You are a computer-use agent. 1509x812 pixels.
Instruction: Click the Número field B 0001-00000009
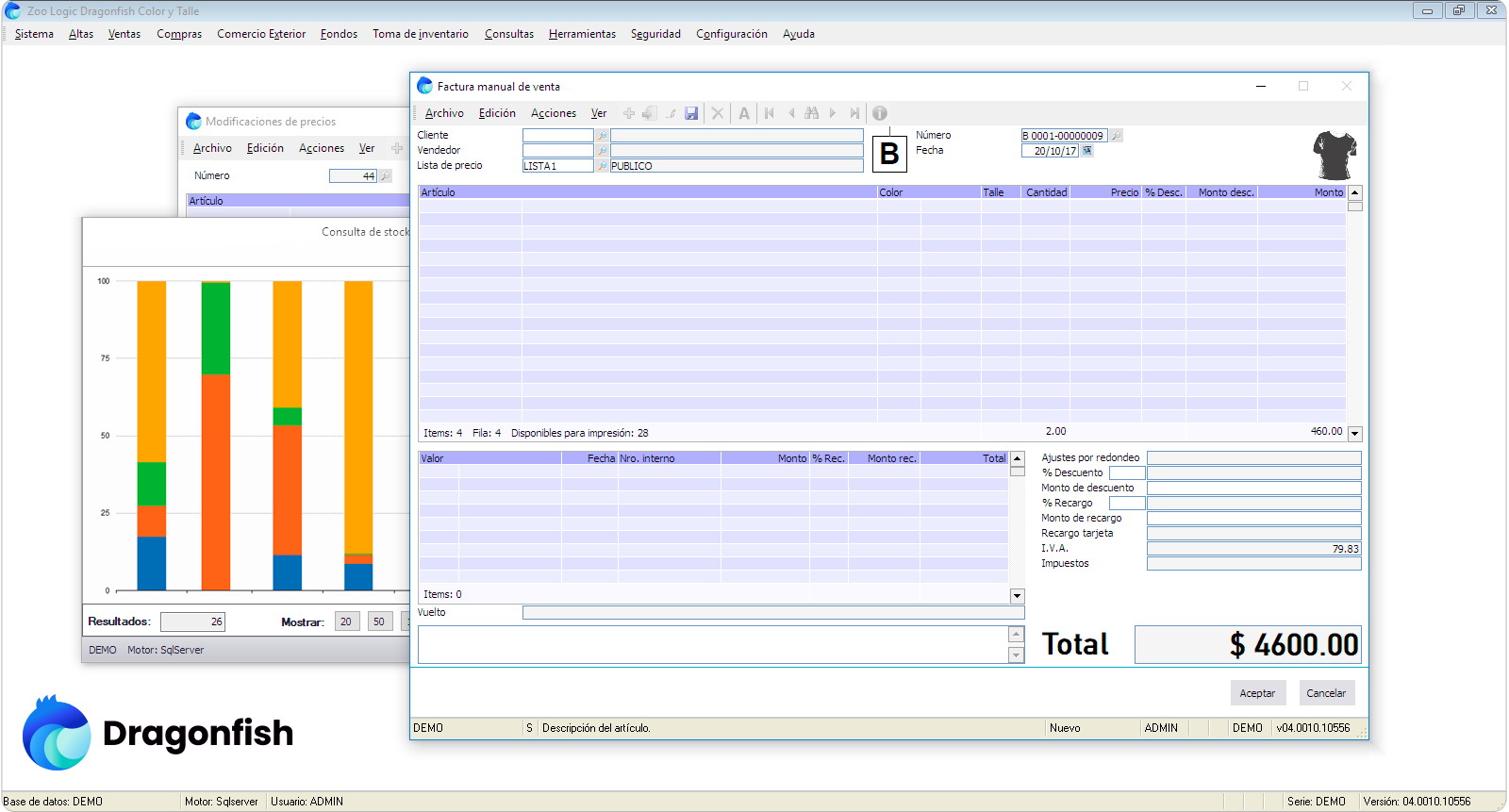click(x=1064, y=136)
